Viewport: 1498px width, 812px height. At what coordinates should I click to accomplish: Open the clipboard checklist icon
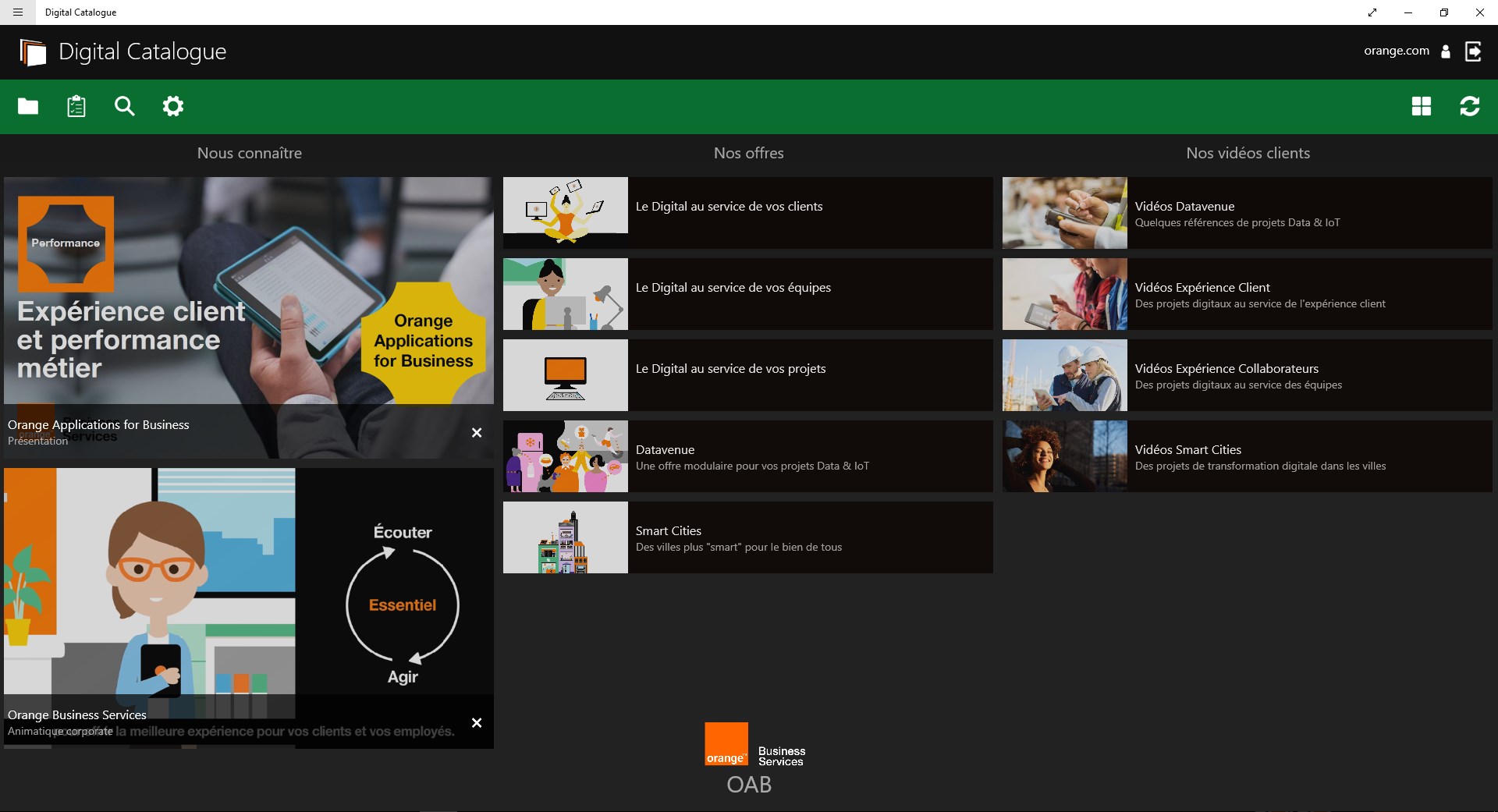click(x=76, y=106)
